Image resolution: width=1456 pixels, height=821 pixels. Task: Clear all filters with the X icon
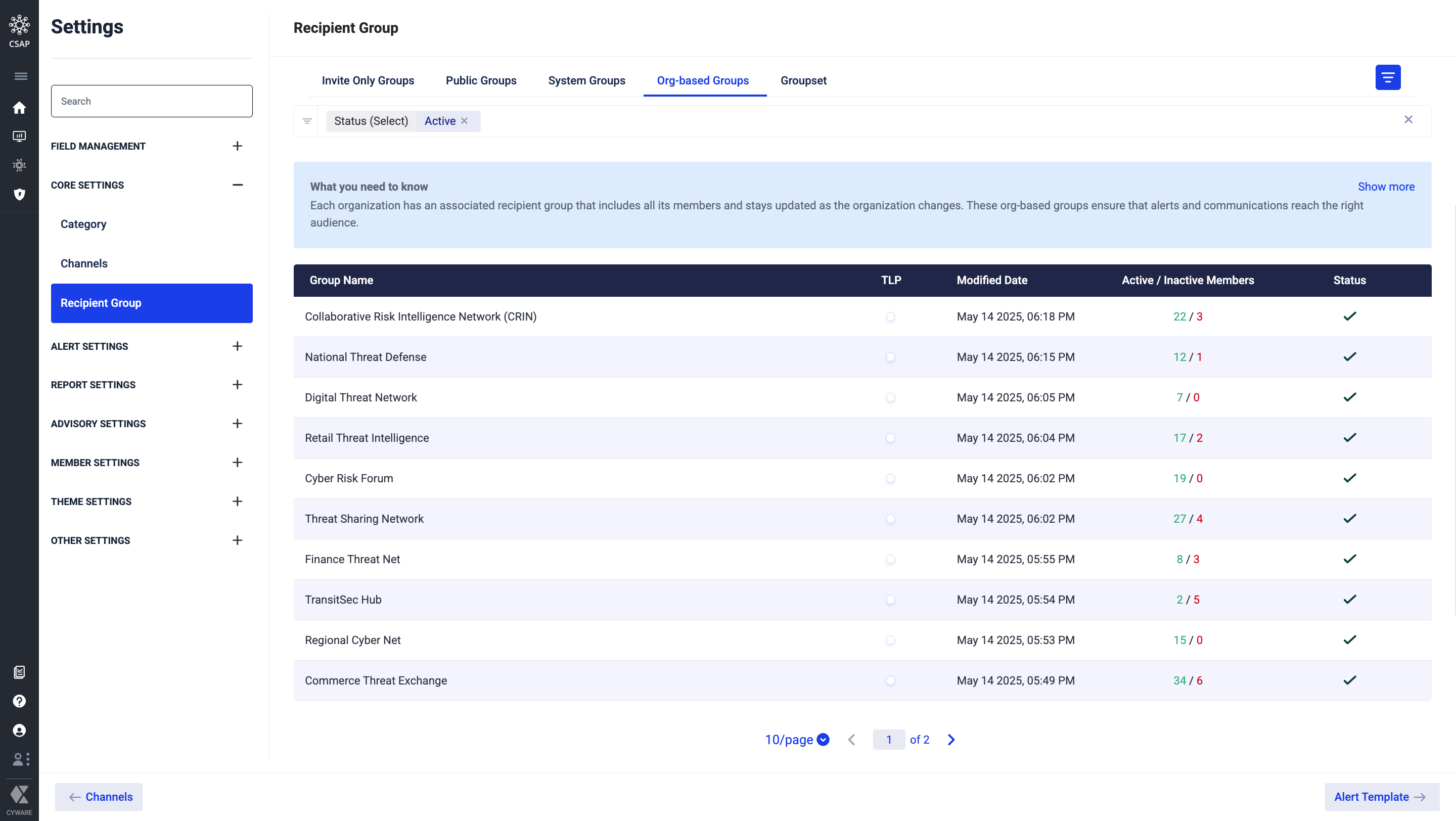point(1408,119)
